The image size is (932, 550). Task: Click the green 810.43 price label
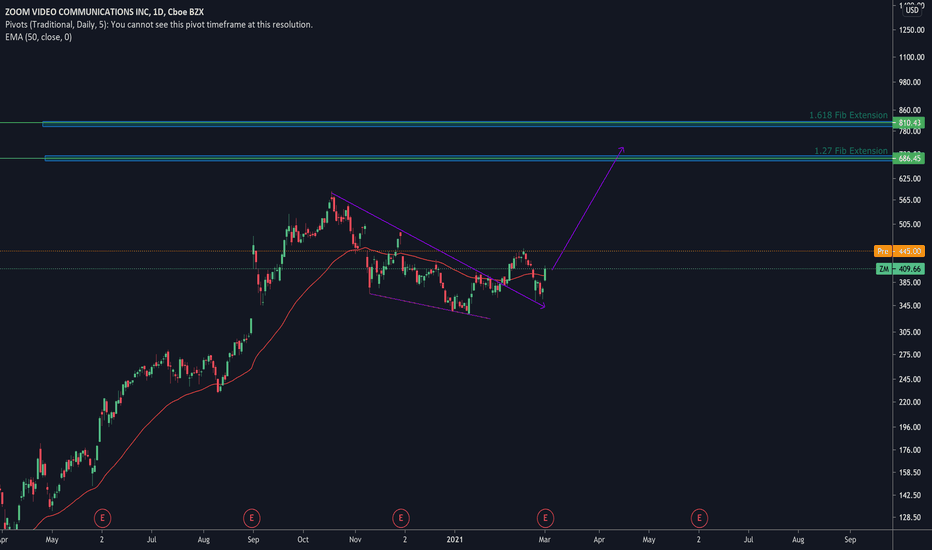[x=909, y=123]
